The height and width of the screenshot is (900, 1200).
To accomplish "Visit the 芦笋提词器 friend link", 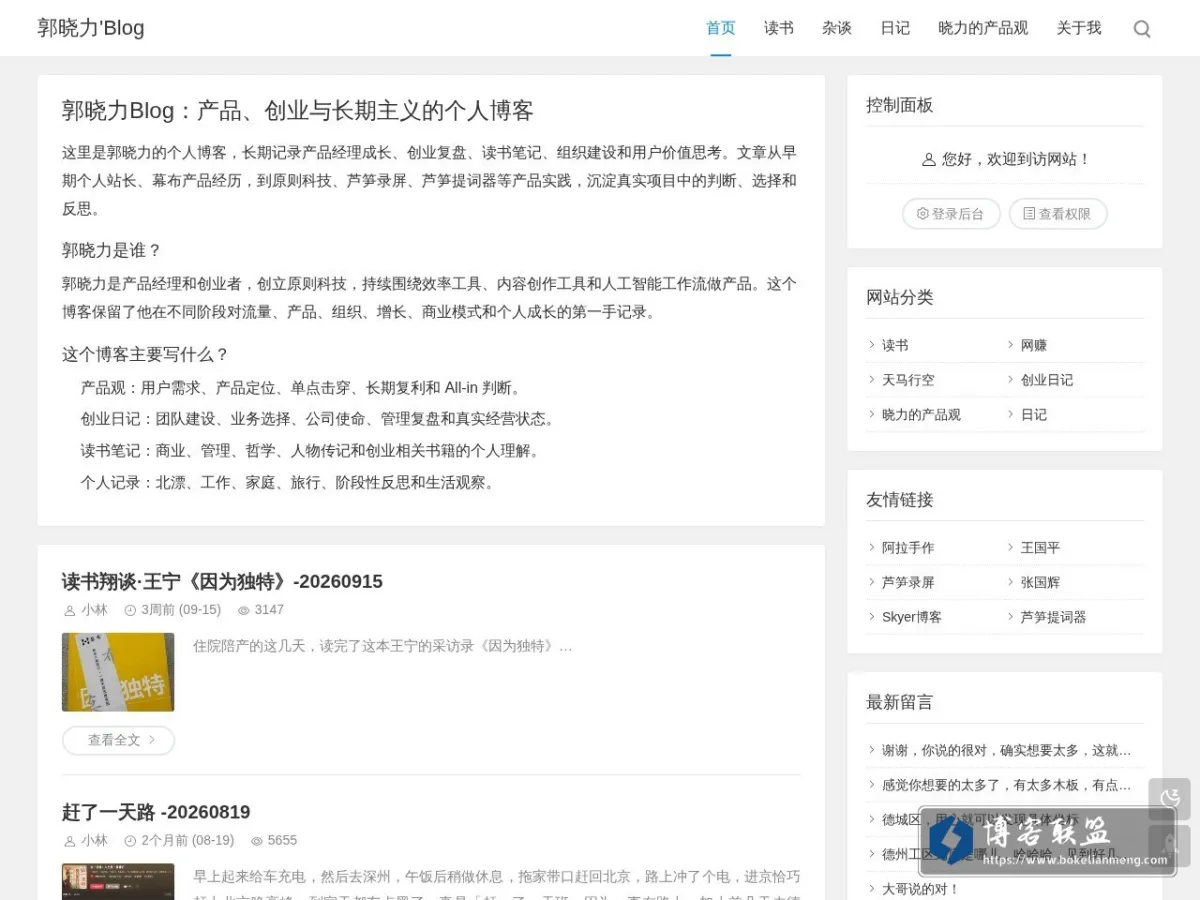I will [1053, 617].
